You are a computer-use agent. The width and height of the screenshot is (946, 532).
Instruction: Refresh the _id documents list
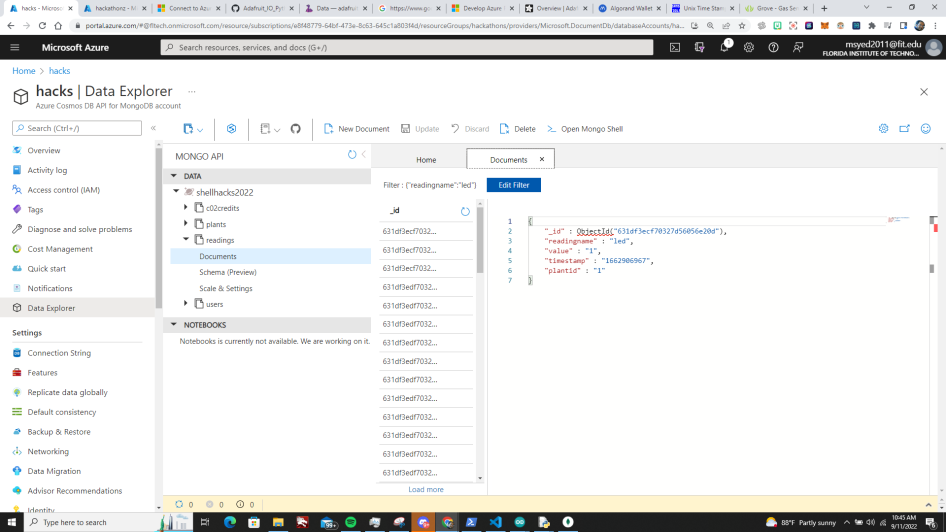tap(465, 211)
